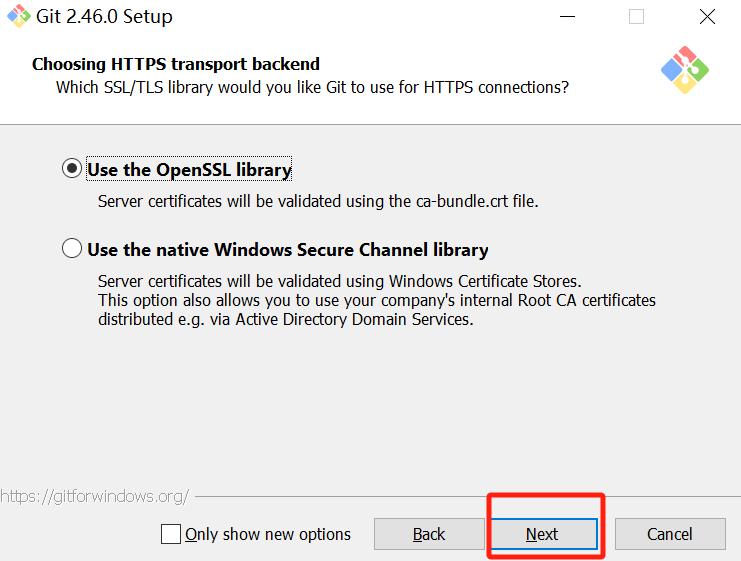This screenshot has width=741, height=561.
Task: Go back with the Back button
Action: pyautogui.click(x=429, y=534)
